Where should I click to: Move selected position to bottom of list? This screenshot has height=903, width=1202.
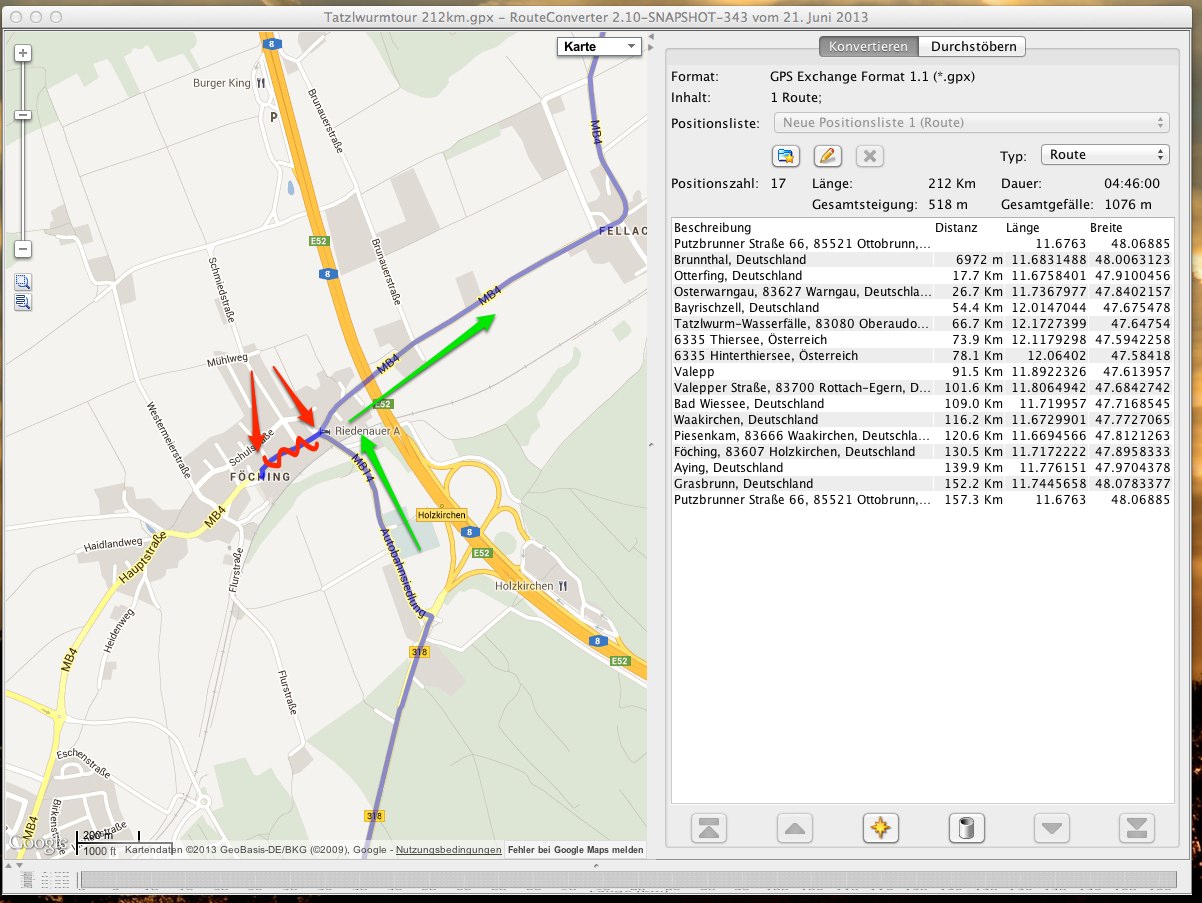1136,829
